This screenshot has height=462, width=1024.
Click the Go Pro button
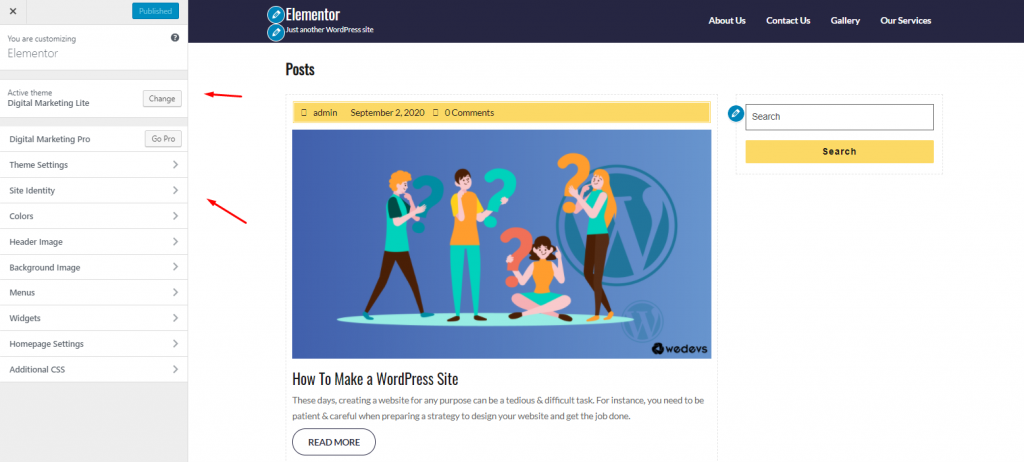pyautogui.click(x=163, y=139)
